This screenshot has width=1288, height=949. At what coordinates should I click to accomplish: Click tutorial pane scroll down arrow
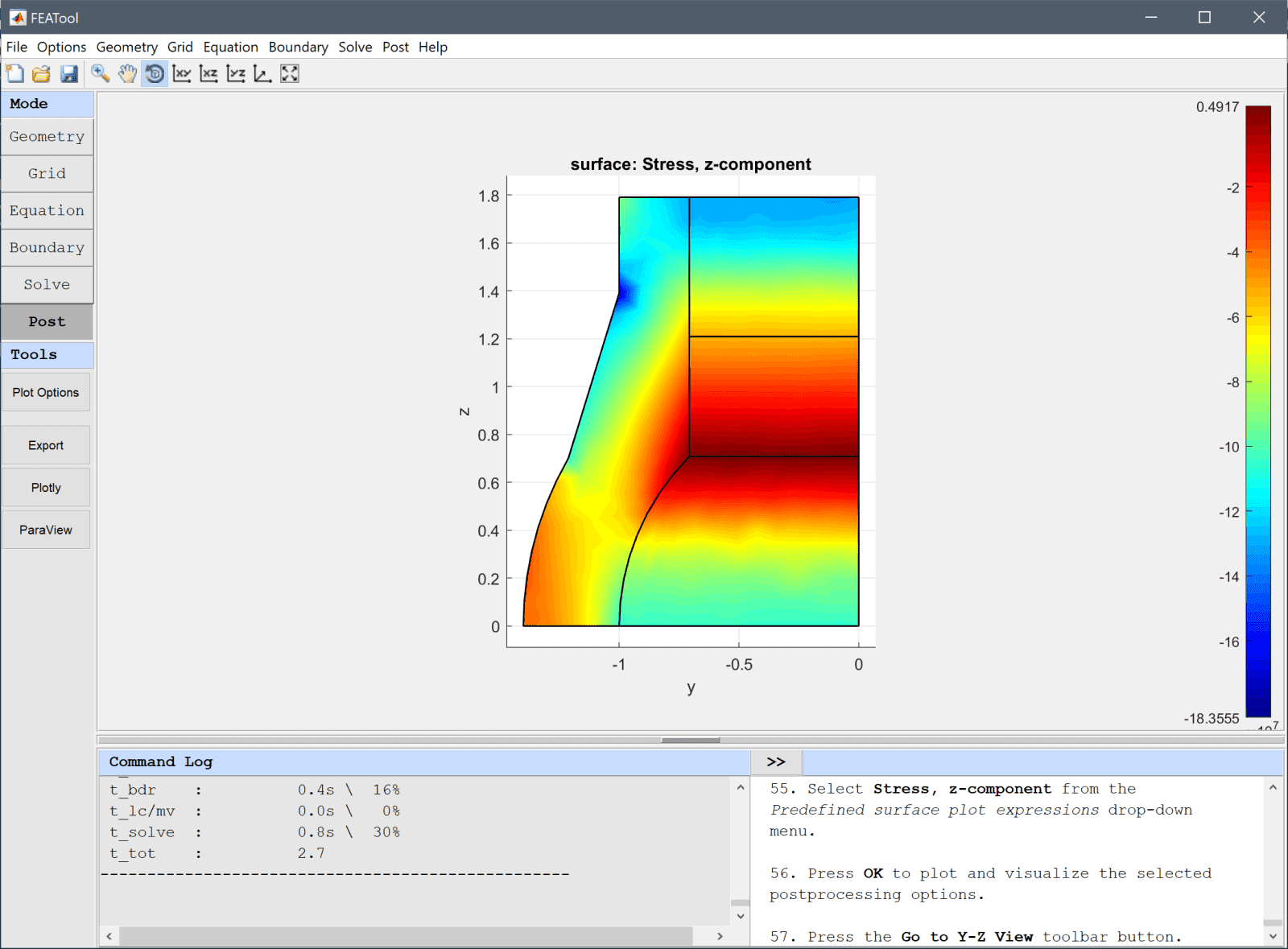[x=1273, y=936]
